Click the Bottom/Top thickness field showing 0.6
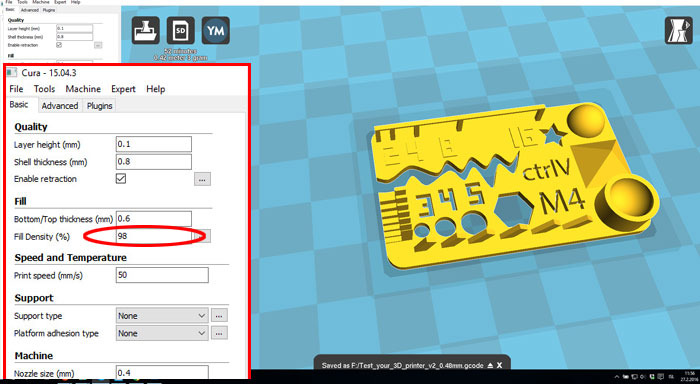Image resolution: width=700 pixels, height=384 pixels. [154, 219]
